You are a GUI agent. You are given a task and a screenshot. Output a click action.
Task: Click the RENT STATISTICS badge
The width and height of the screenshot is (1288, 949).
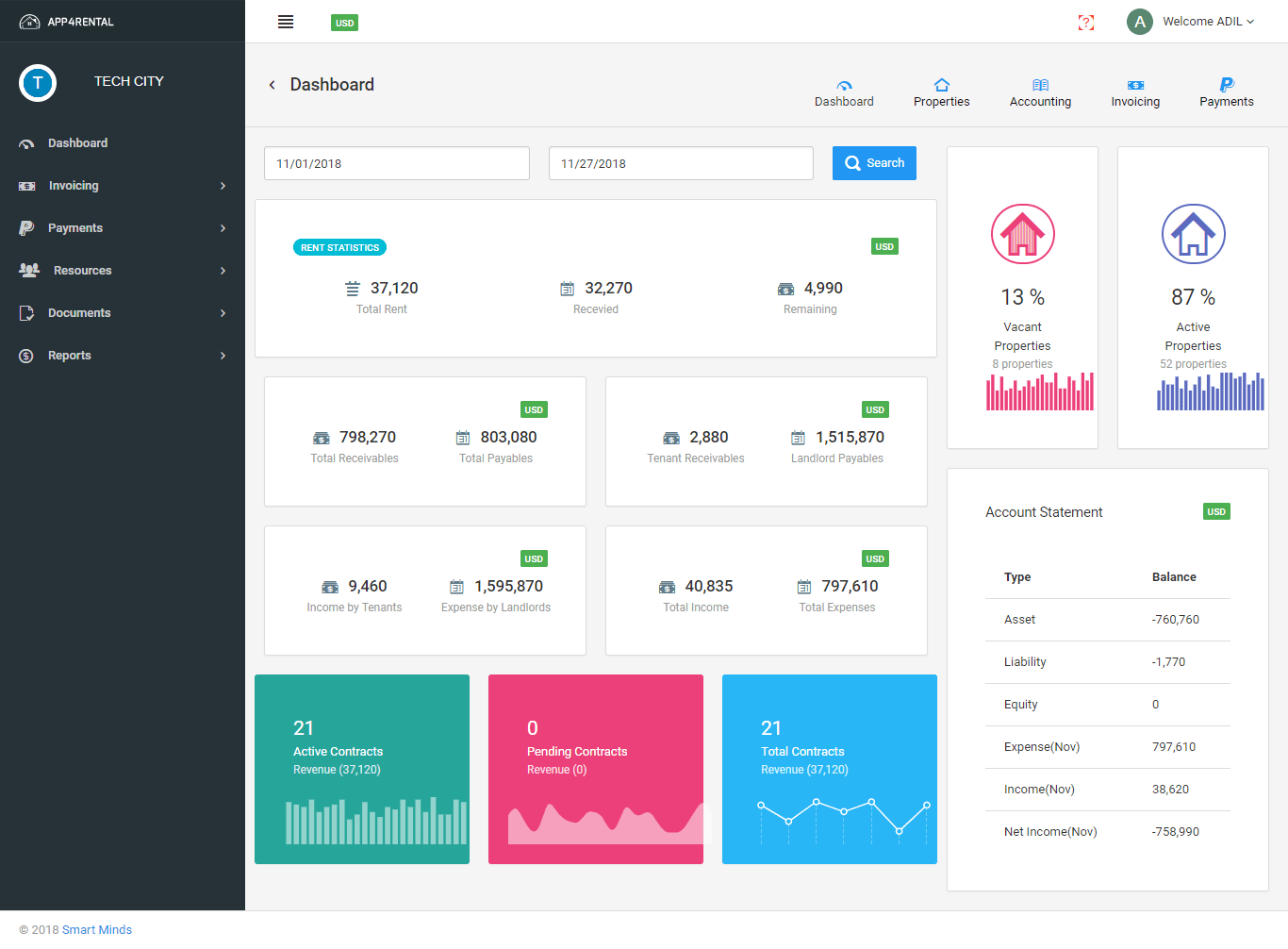tap(339, 247)
